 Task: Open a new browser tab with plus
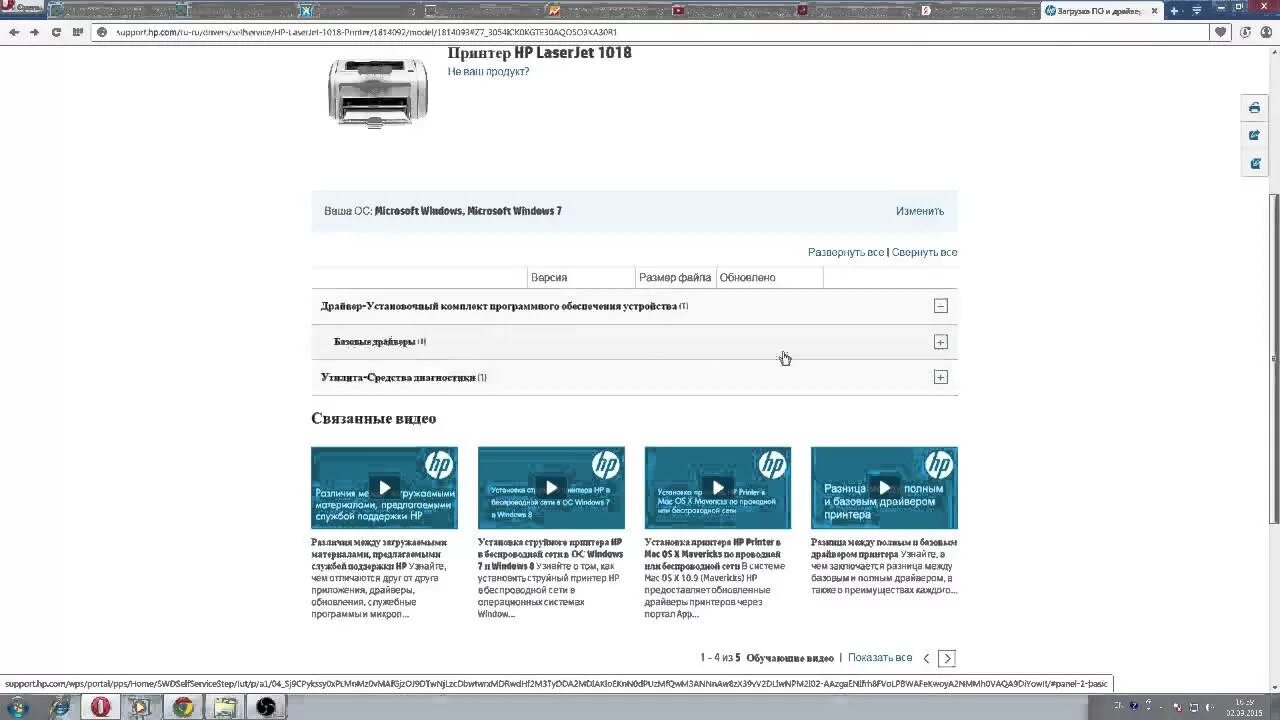1175,10
